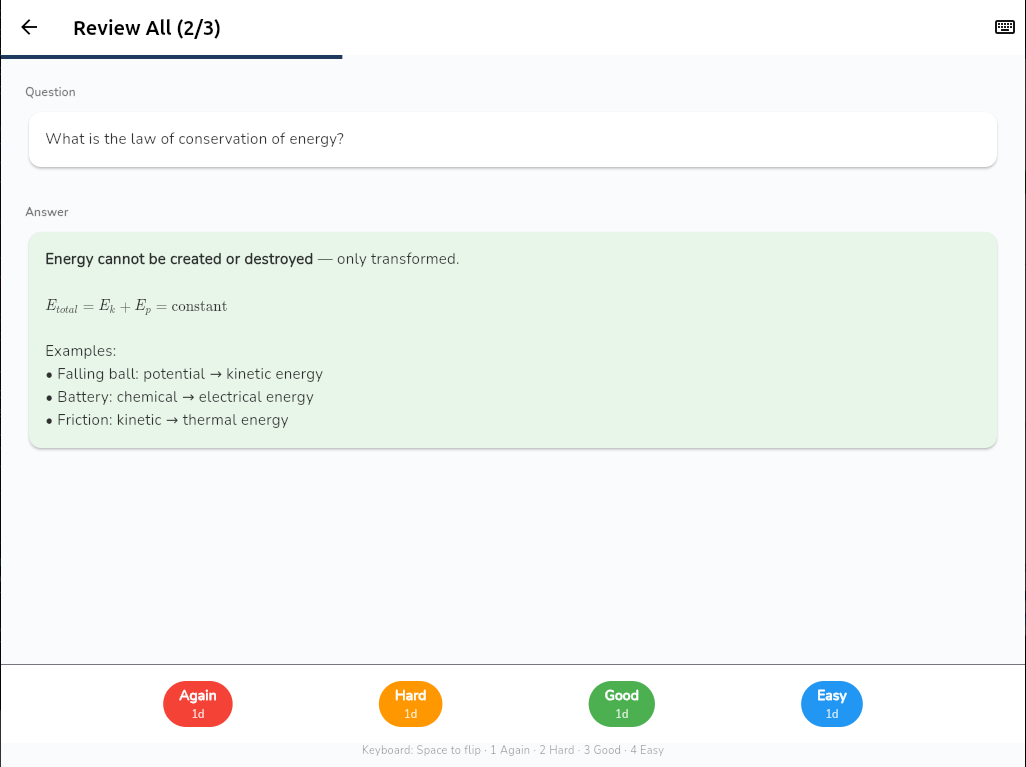Click the review progress bar
This screenshot has width=1026, height=767.
coord(513,57)
